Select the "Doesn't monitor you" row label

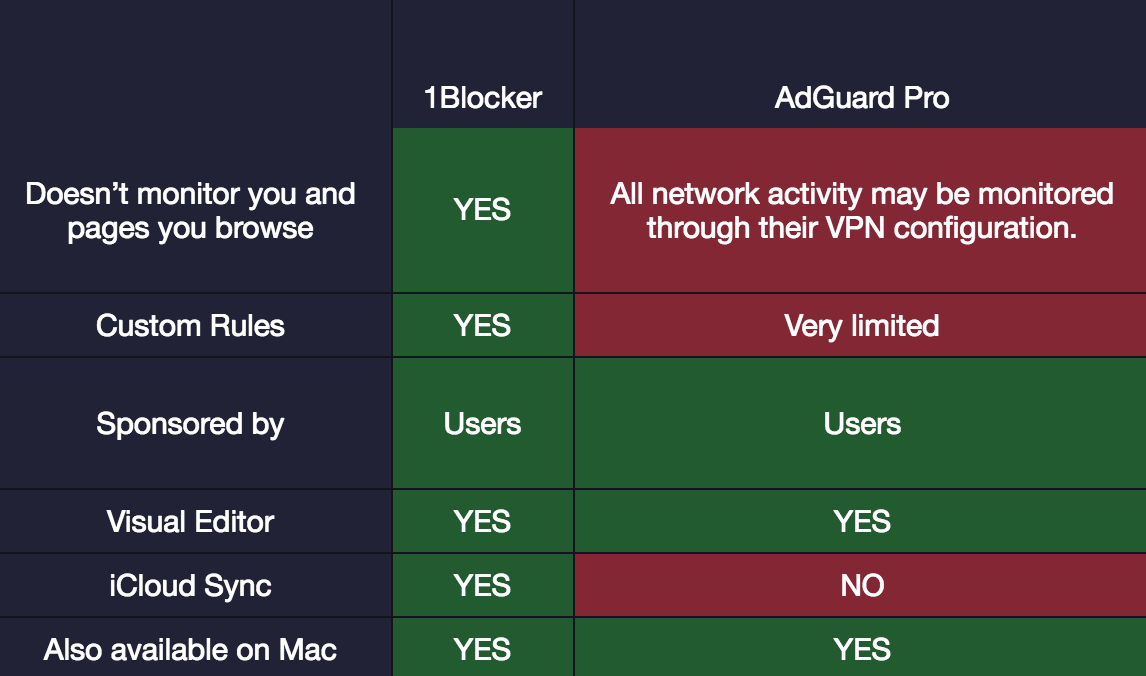click(x=190, y=210)
